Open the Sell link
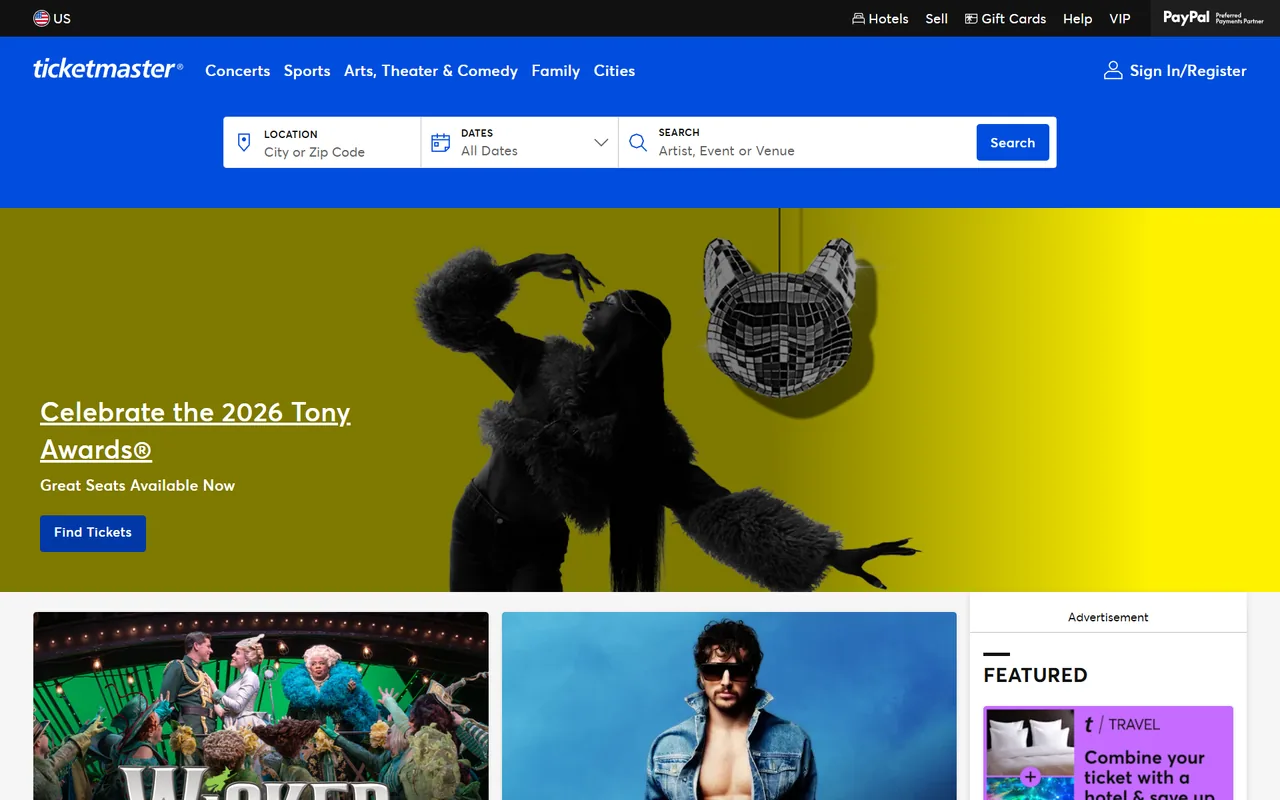Image resolution: width=1280 pixels, height=800 pixels. click(x=937, y=18)
